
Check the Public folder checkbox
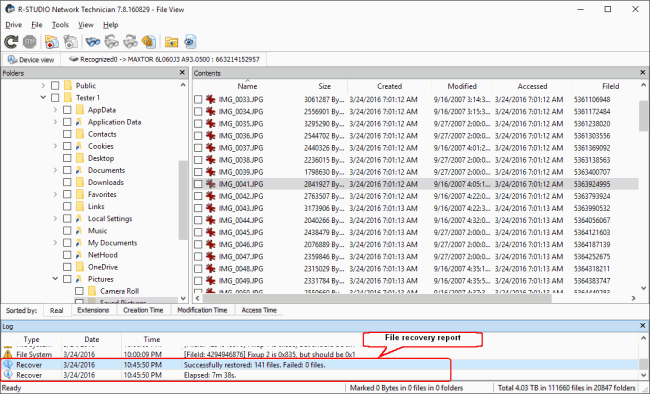(x=55, y=85)
